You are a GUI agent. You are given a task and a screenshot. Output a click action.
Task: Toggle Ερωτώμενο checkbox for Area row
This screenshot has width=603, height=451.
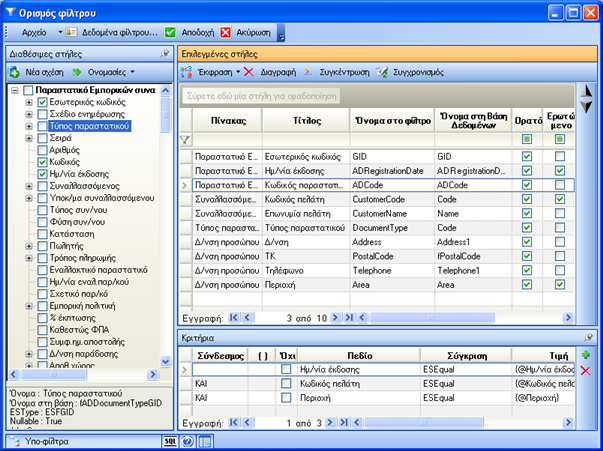pyautogui.click(x=560, y=285)
